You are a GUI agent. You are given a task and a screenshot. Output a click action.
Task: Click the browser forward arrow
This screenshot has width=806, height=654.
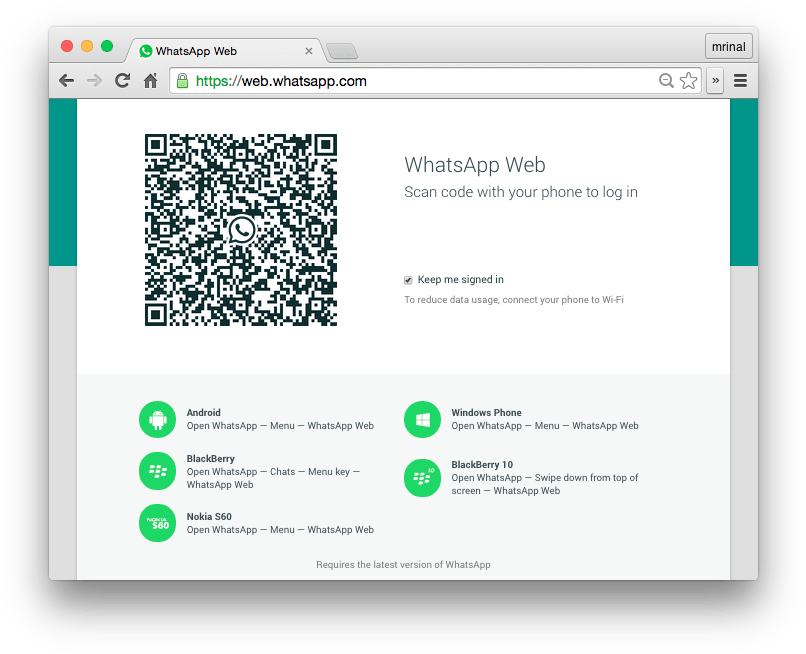click(95, 81)
